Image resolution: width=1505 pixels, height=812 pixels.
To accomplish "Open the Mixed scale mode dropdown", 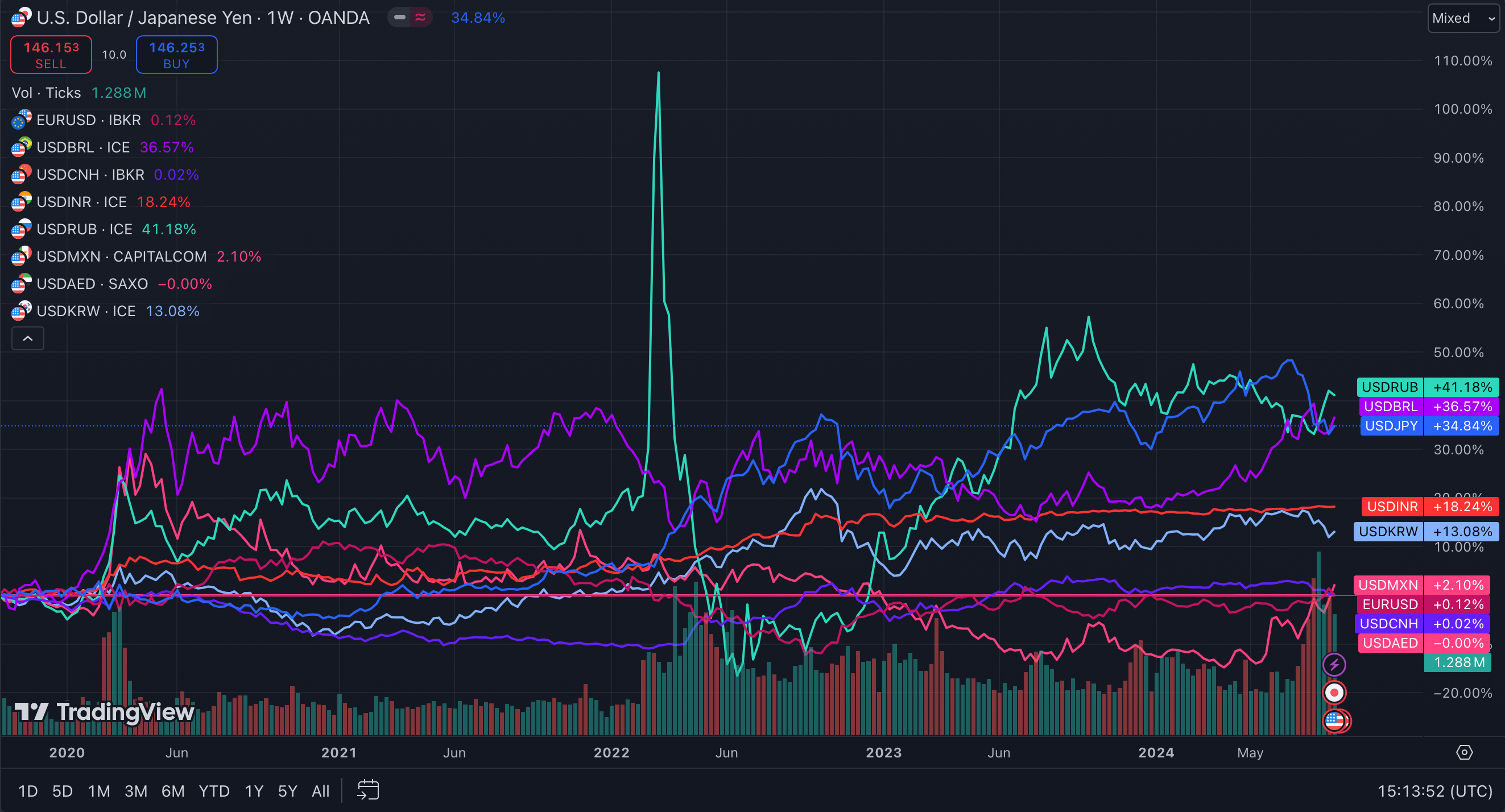I will [x=1464, y=18].
